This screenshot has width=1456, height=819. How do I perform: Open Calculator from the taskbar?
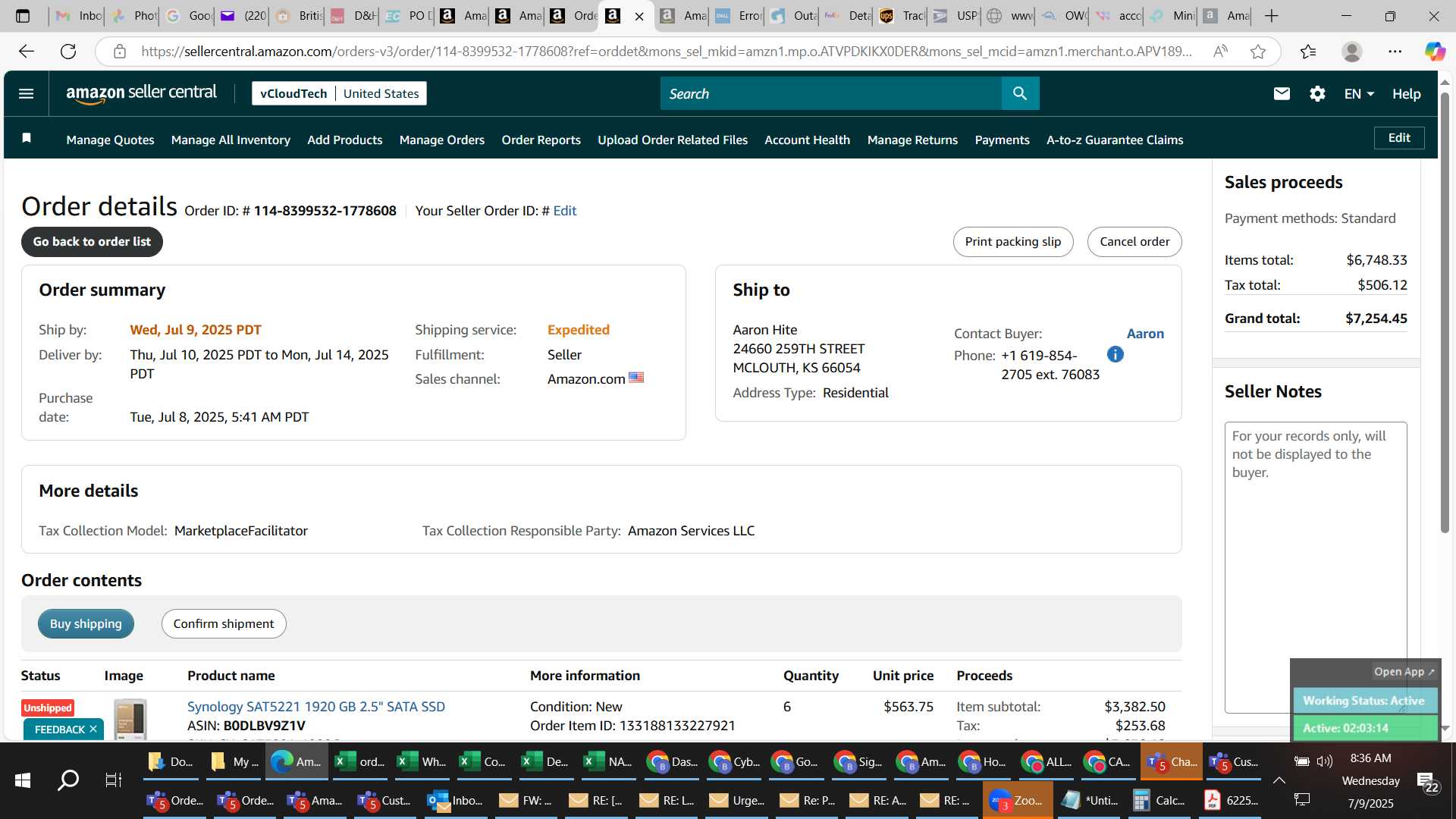pyautogui.click(x=1159, y=800)
